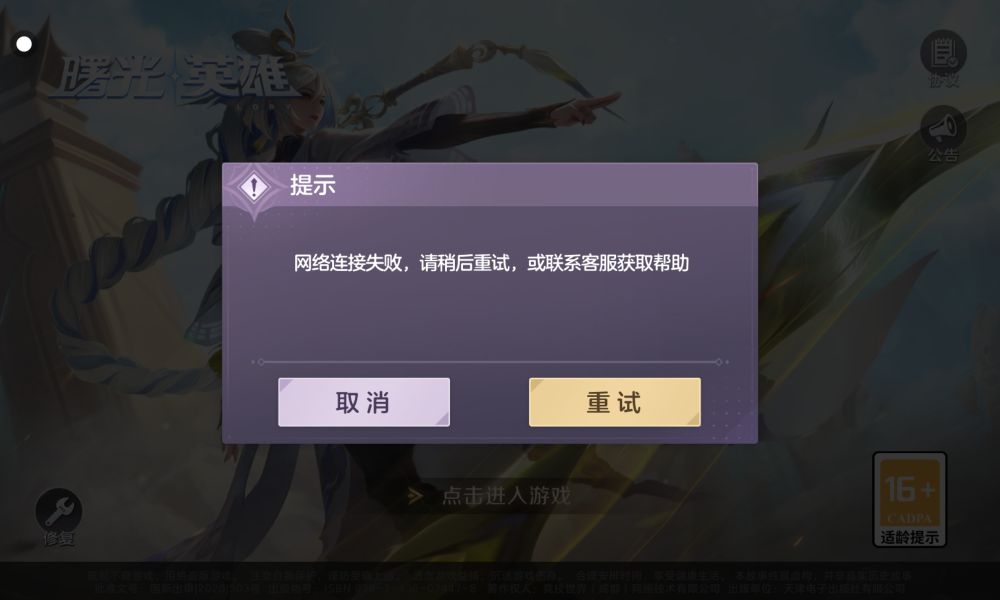Tap the white floating dot at top-left
This screenshot has height=600, width=1000.
pyautogui.click(x=24, y=44)
